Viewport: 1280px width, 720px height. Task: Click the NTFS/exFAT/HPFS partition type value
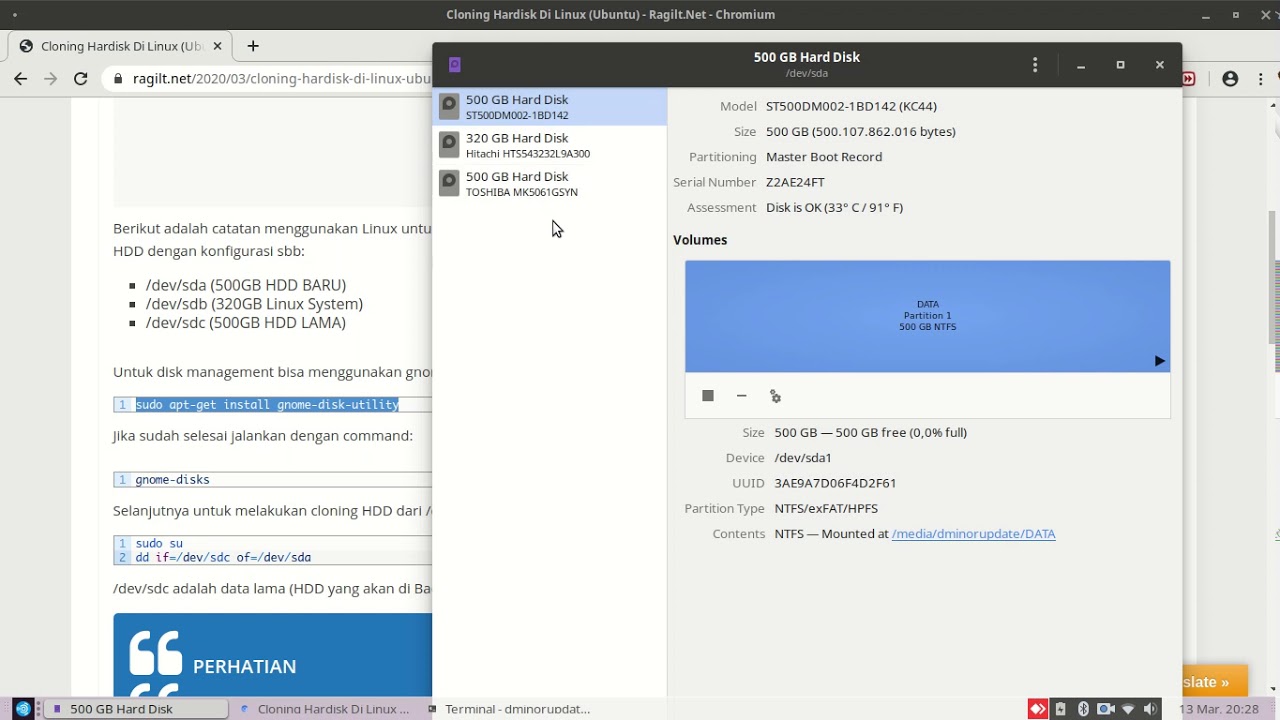pos(826,509)
